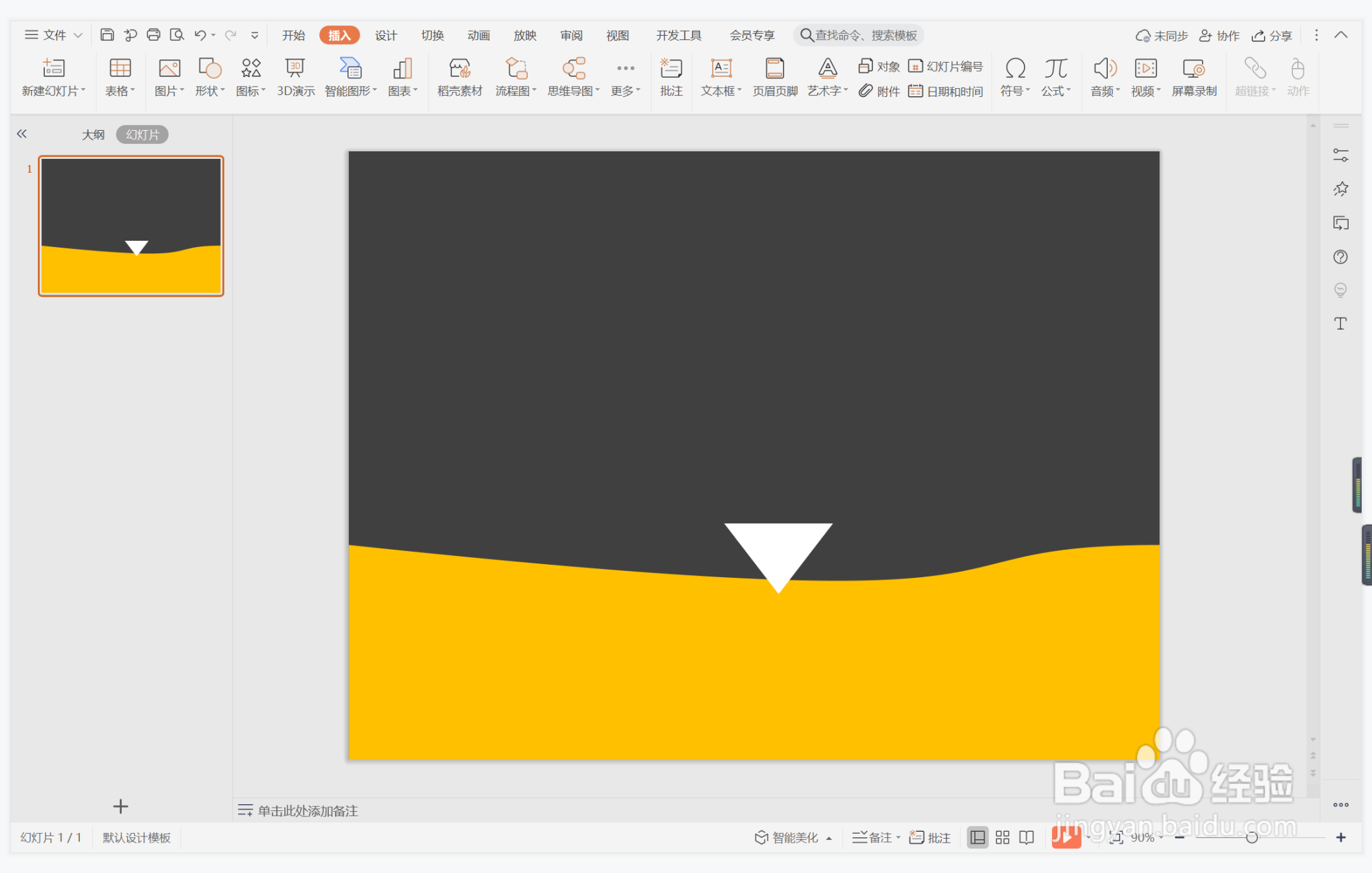Click 单击此处添加备注 notes area

[x=308, y=810]
